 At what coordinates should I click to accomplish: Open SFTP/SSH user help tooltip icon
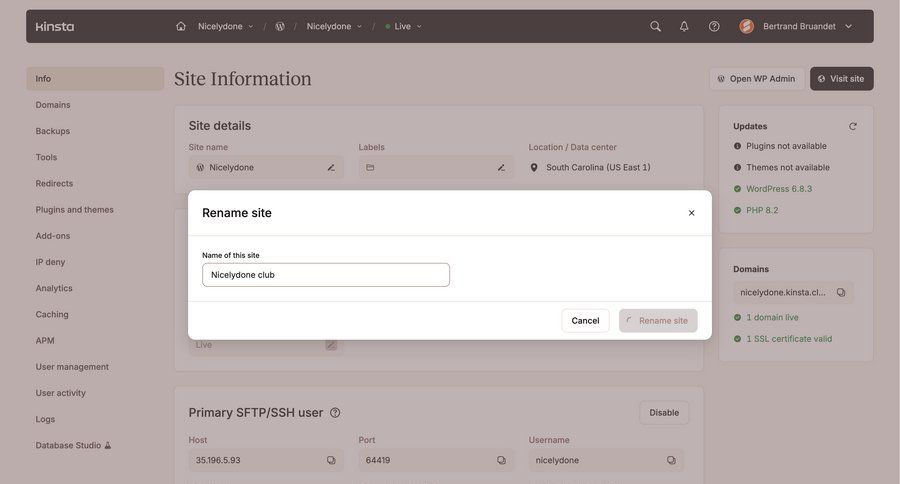tap(335, 413)
